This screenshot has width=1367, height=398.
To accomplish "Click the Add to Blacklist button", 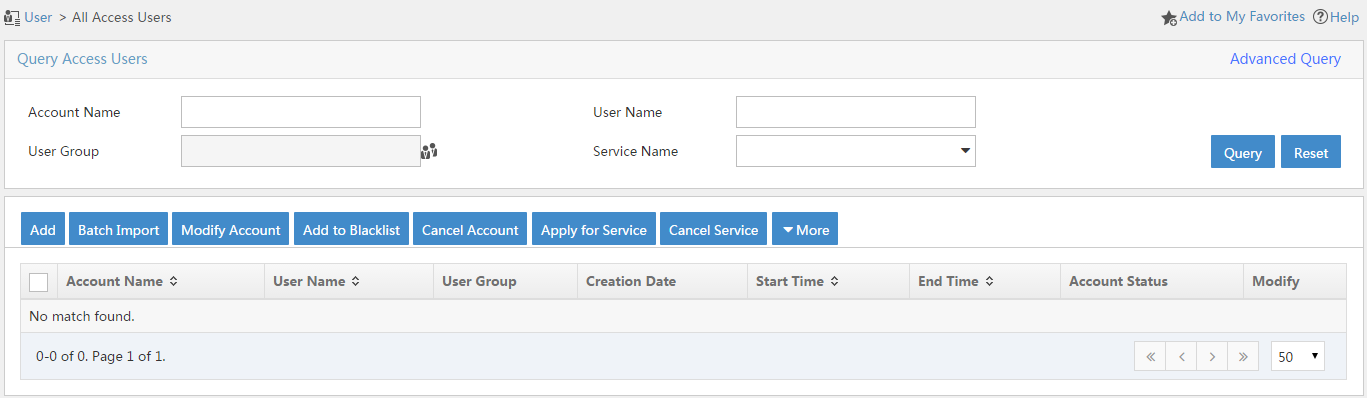I will coord(351,230).
